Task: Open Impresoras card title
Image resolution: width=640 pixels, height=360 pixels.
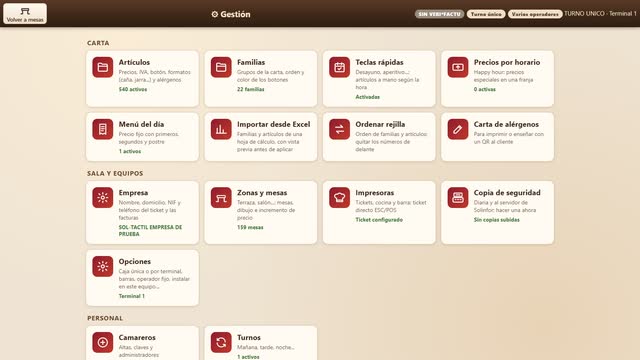Action: (375, 193)
